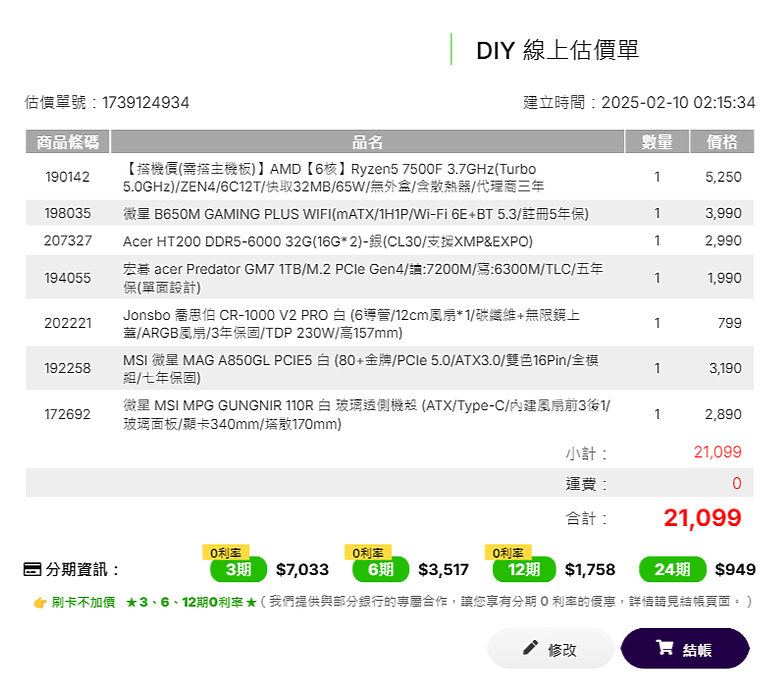
Task: Click the MSI MPG GUNGNIR 110R name
Action: (367, 414)
